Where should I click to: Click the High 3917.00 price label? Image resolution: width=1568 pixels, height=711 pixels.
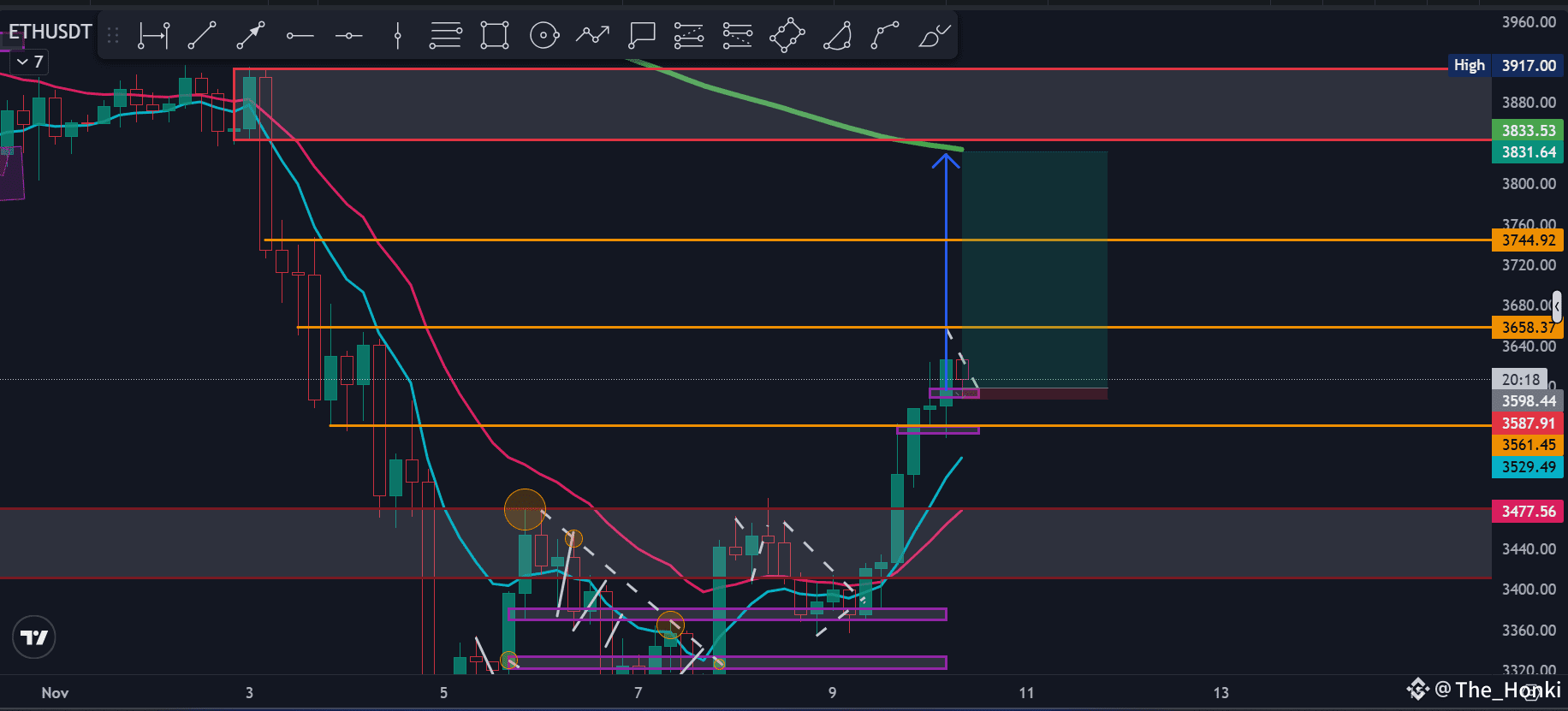click(x=1506, y=65)
